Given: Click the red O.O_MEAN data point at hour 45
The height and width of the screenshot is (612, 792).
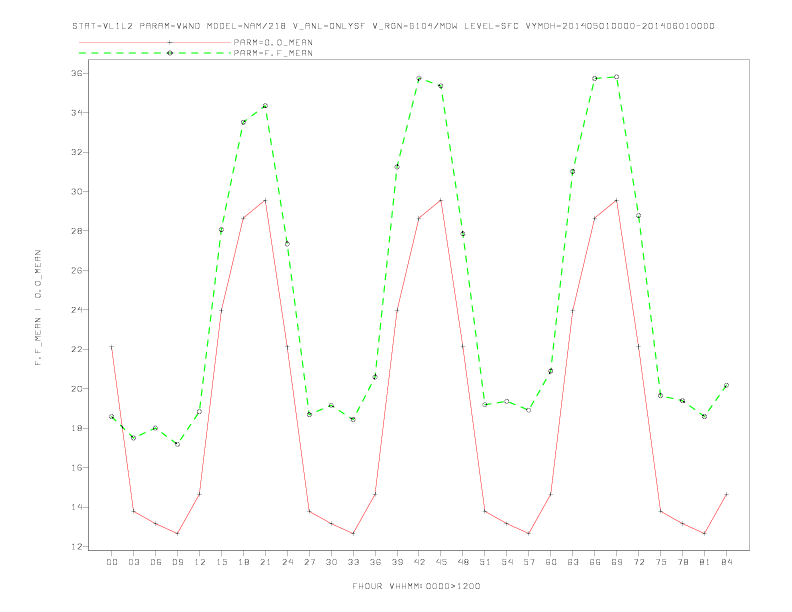Looking at the screenshot, I should click(x=441, y=200).
